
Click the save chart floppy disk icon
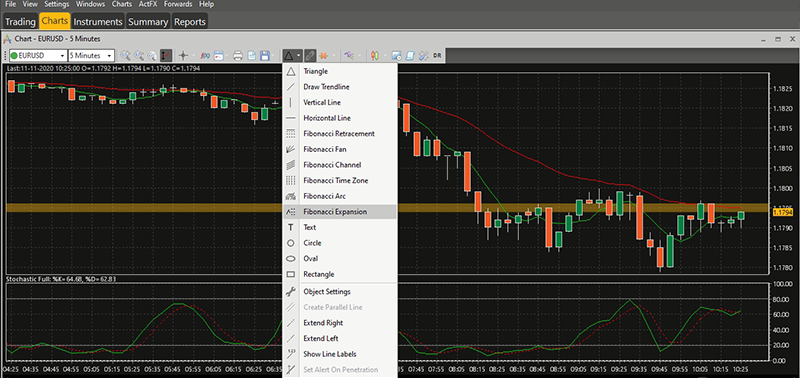point(265,55)
